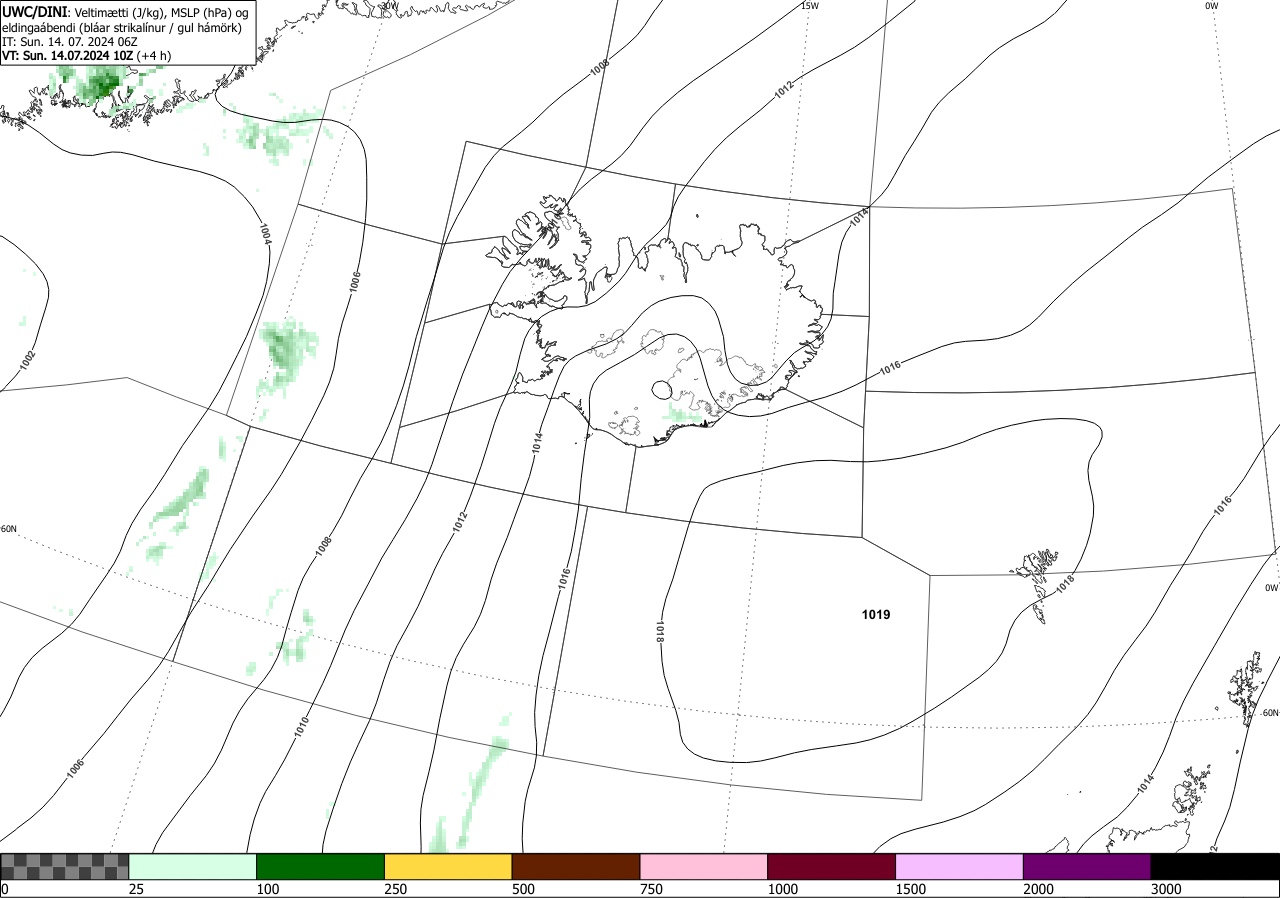
Task: Click the legend value 3000
Action: pyautogui.click(x=1166, y=889)
